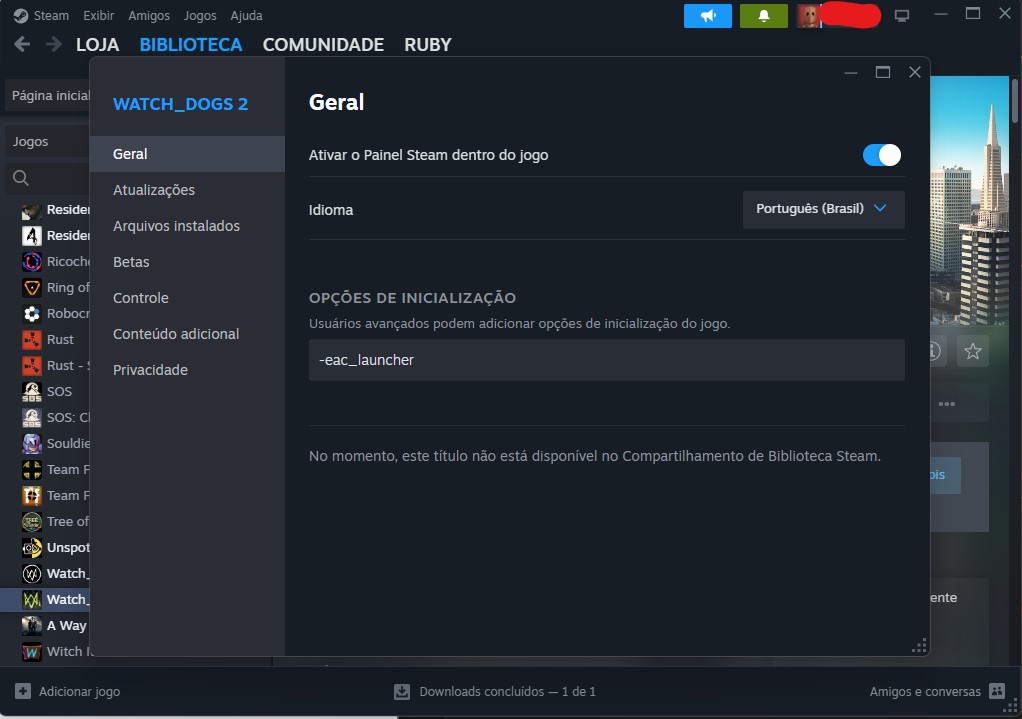Open the Ajuda menu
Viewport: 1022px width, 719px height.
246,16
